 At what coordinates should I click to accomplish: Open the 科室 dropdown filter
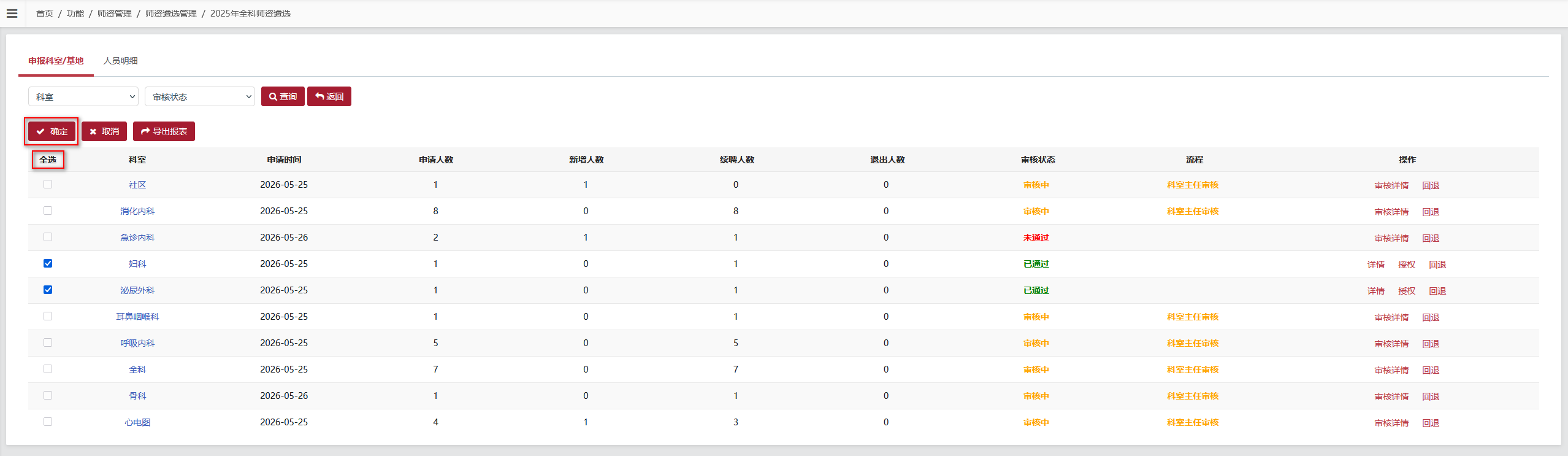tap(83, 96)
